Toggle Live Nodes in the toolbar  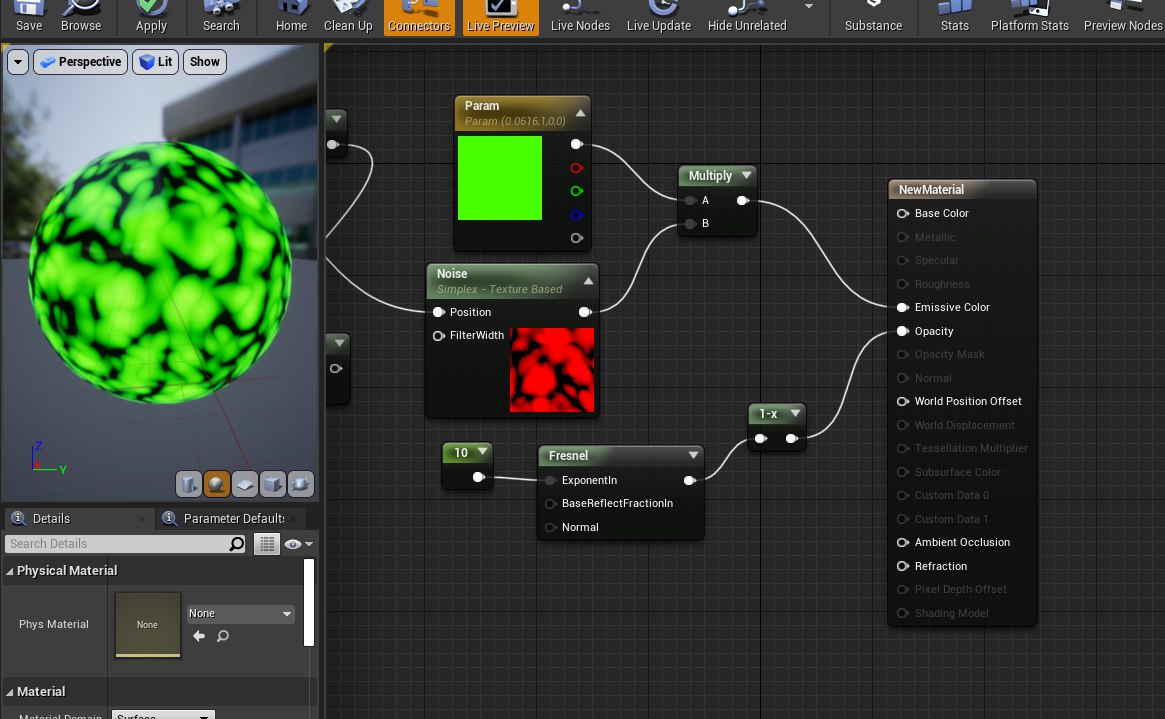click(x=580, y=17)
